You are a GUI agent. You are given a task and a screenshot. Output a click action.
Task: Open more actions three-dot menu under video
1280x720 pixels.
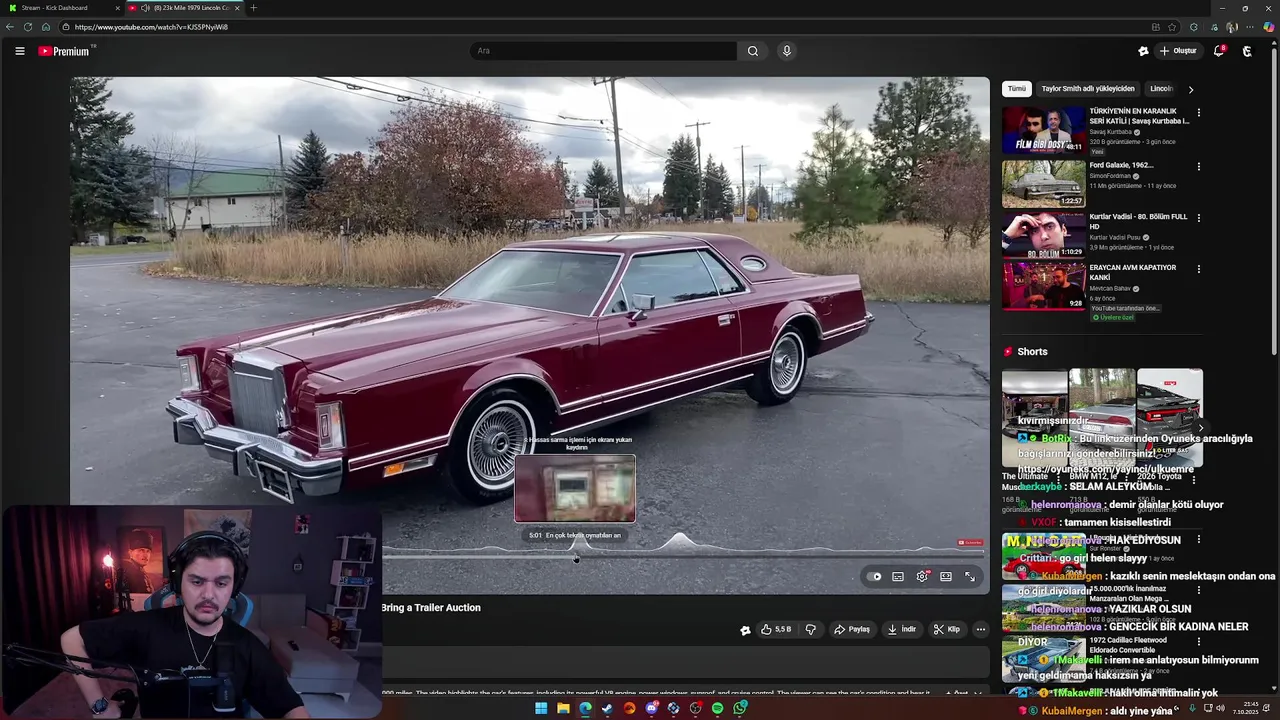tap(981, 630)
